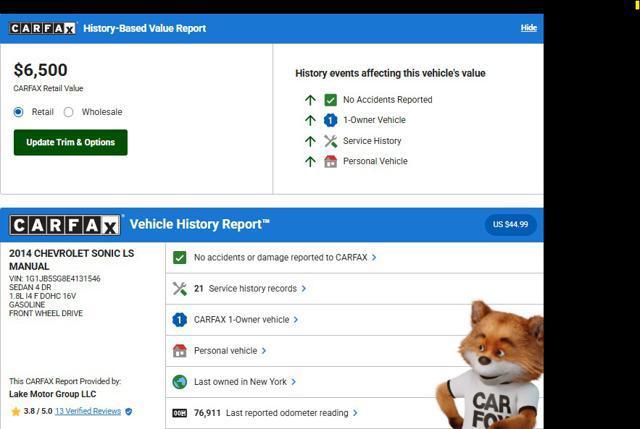Click the large CARFAX logo in History Report header
The image size is (640, 429).
coord(65,225)
